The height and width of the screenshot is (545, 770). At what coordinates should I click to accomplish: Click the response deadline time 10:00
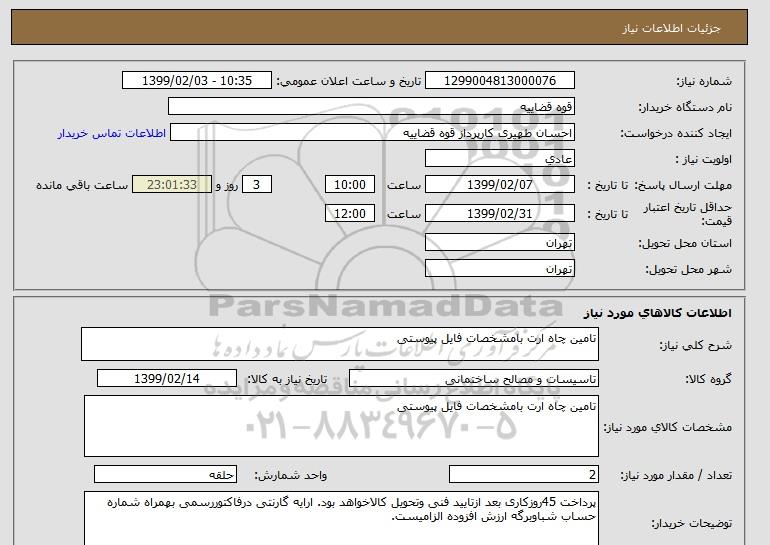tap(350, 185)
